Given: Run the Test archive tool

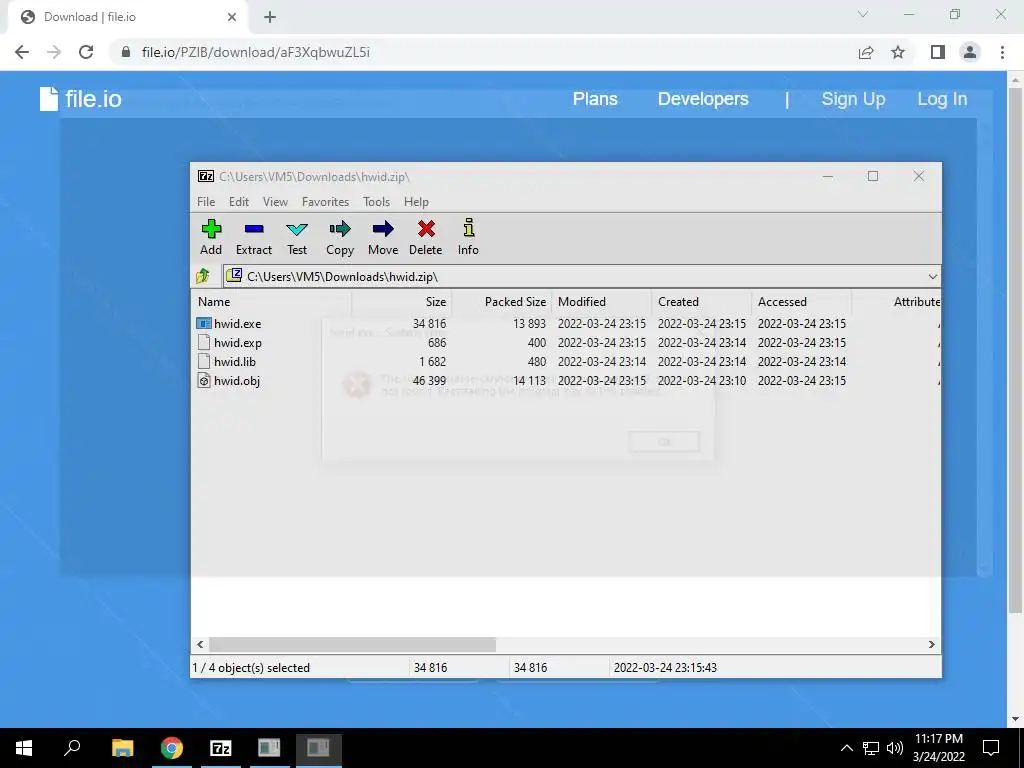Looking at the screenshot, I should click(x=296, y=237).
